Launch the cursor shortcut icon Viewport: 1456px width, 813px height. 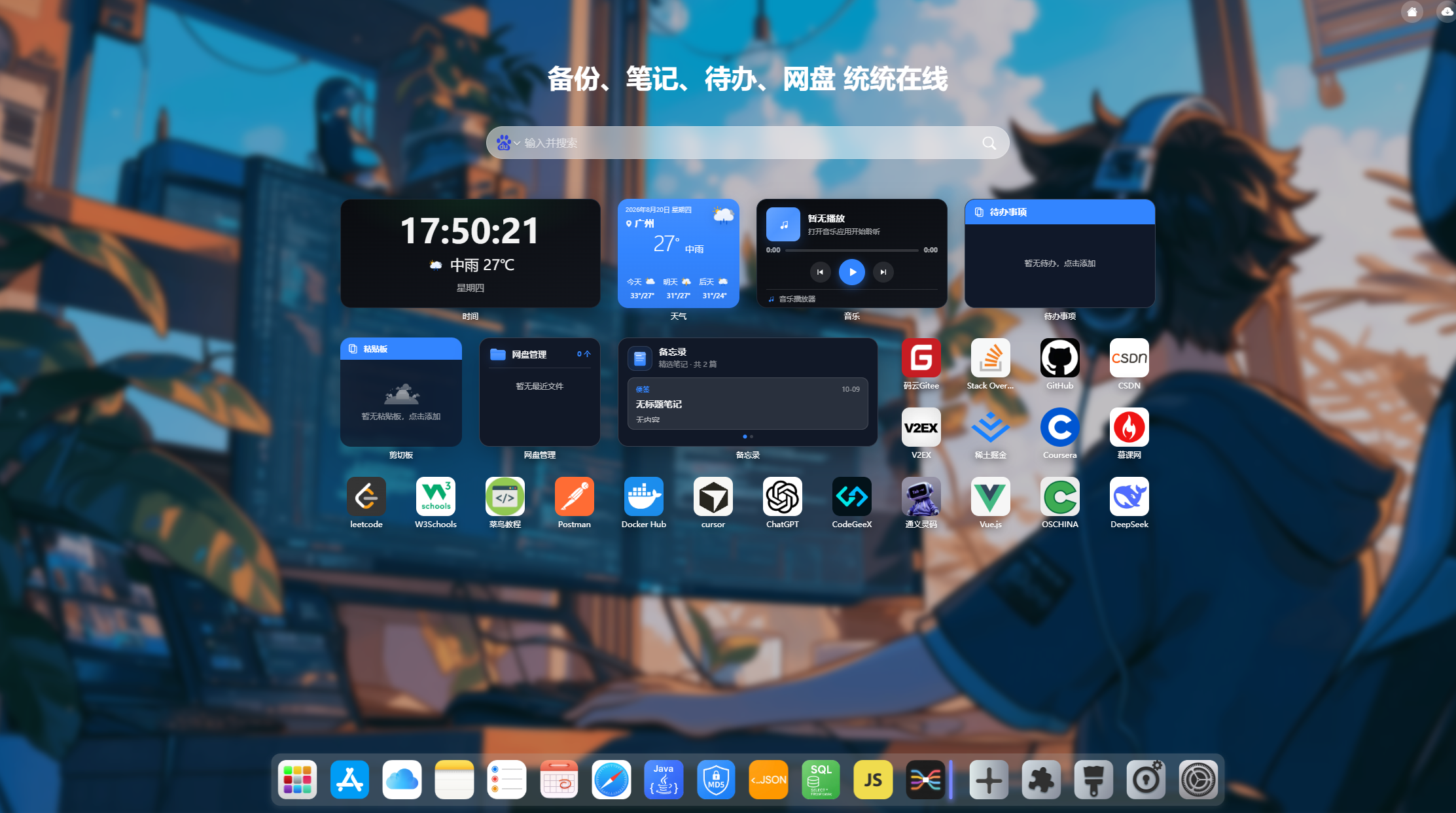pos(713,496)
